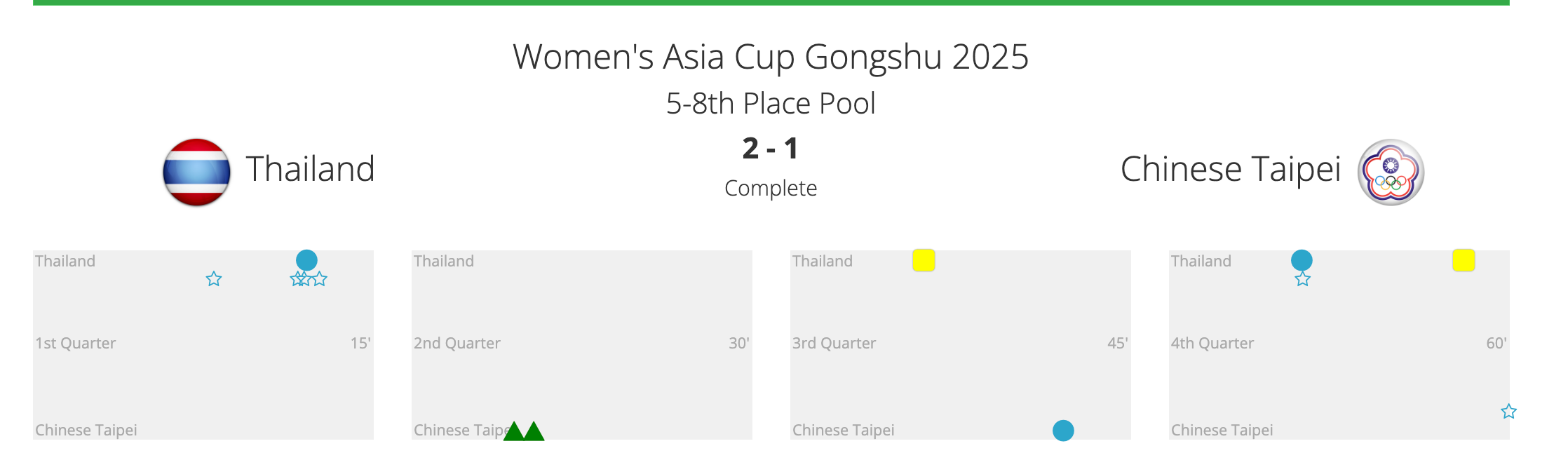Select Thailand's star marker in 4th Quarter

(1303, 279)
